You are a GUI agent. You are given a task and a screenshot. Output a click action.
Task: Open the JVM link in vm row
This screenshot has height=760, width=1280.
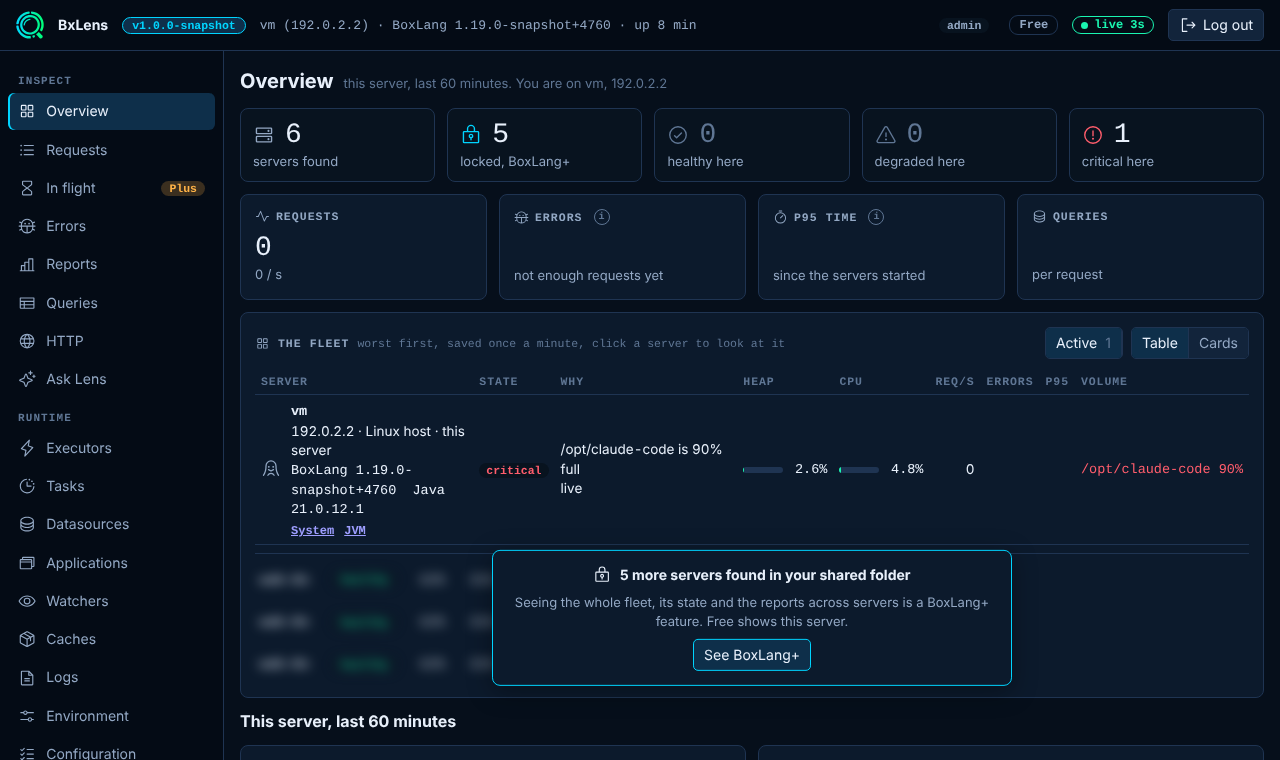click(355, 530)
